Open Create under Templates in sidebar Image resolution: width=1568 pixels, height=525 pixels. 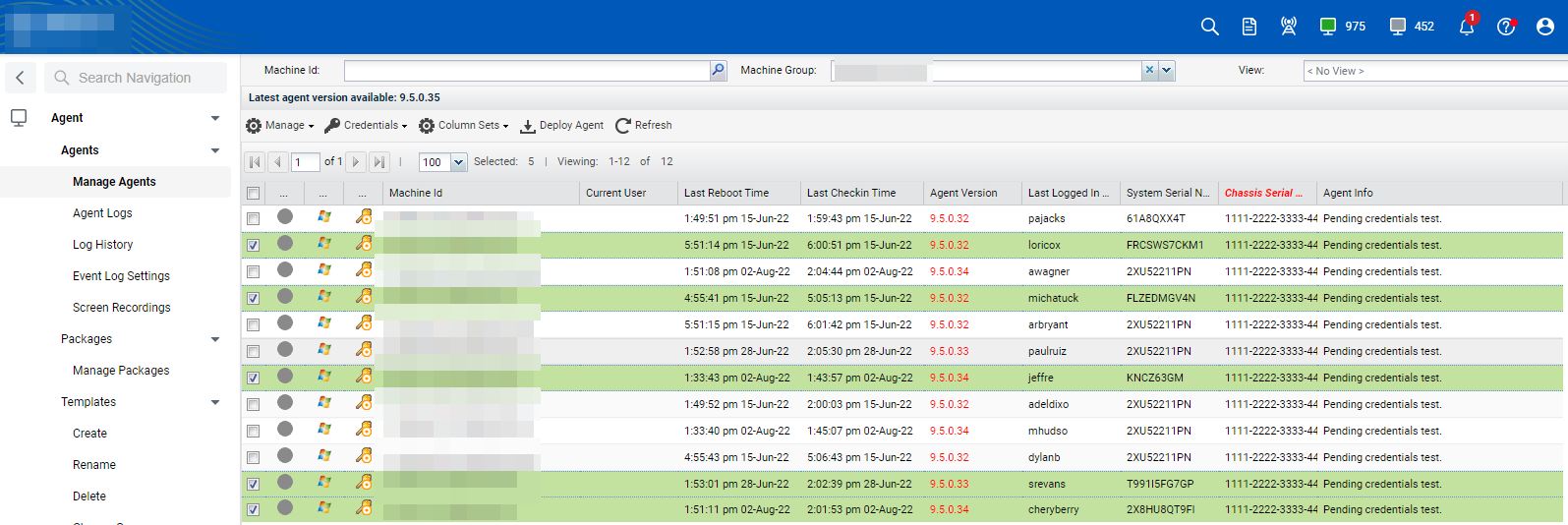click(x=89, y=434)
